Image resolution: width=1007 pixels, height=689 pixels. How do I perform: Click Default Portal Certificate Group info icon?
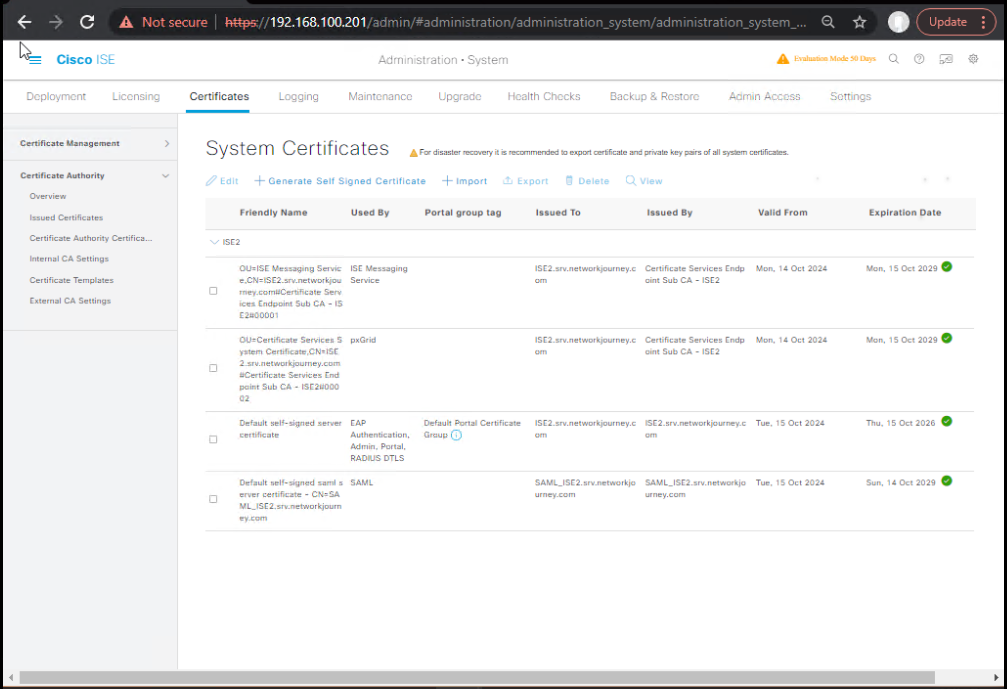456,435
